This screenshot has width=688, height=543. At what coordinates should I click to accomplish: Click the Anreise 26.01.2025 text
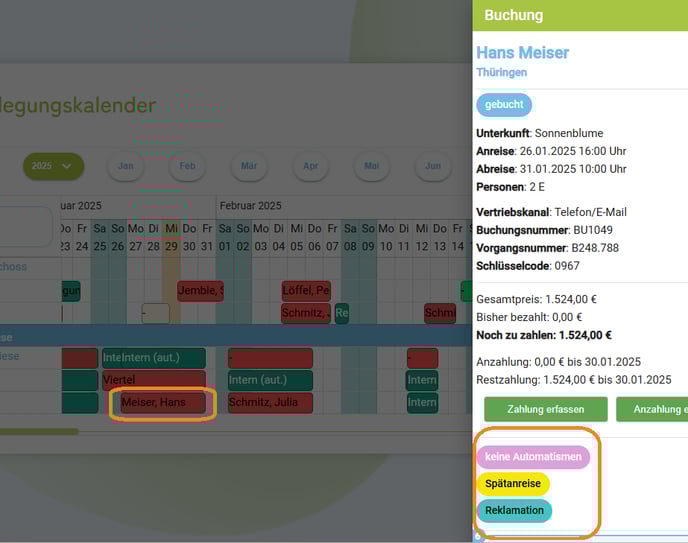(x=551, y=151)
